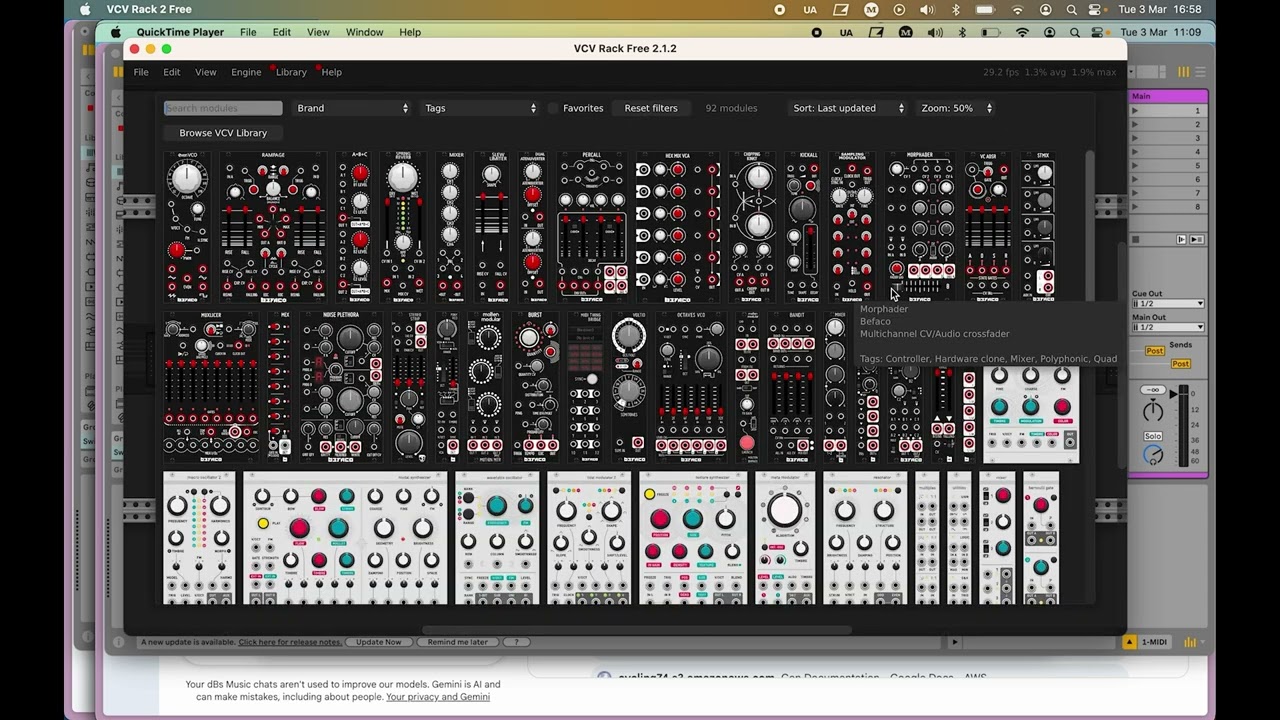Open Ableton Cue Out 1/2 dropdown
Image resolution: width=1280 pixels, height=720 pixels.
point(1168,304)
